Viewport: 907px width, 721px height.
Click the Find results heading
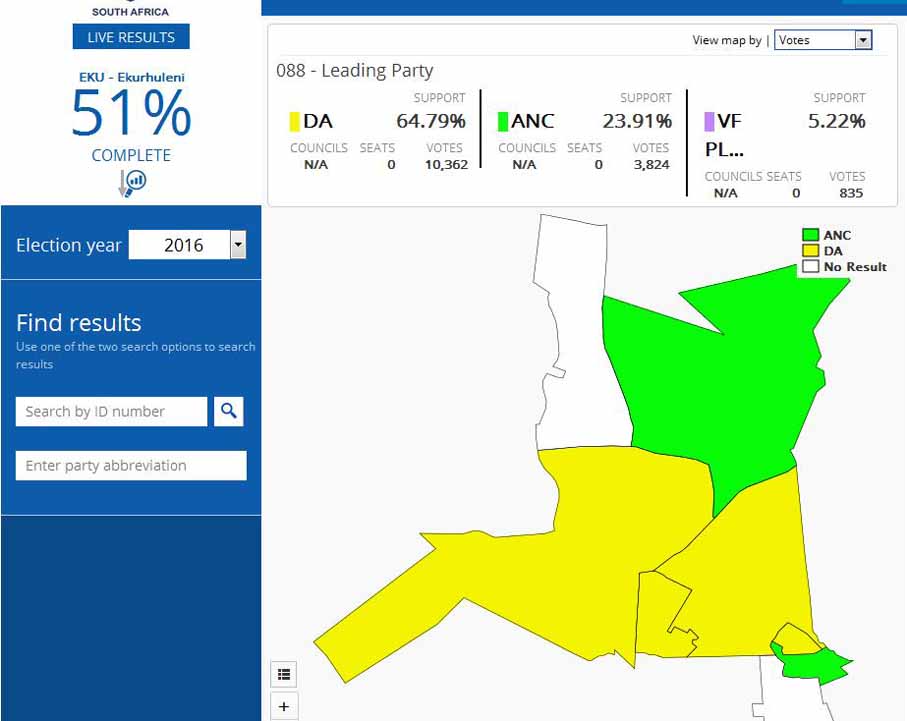pyautogui.click(x=79, y=323)
